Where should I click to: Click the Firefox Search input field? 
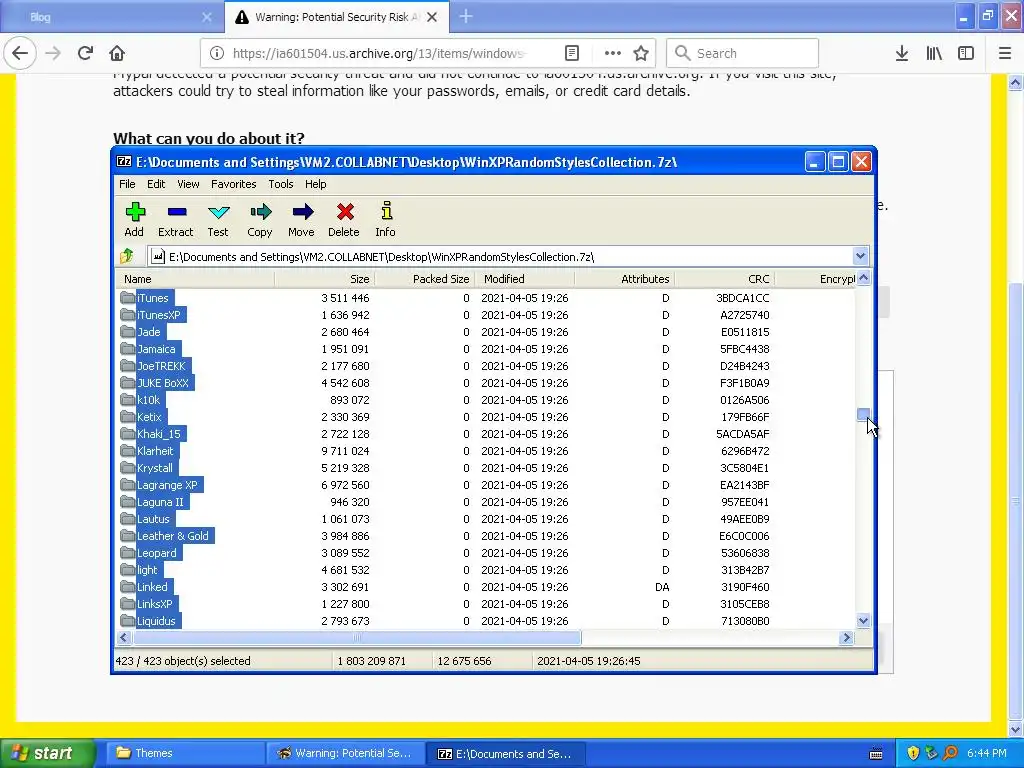coord(743,54)
